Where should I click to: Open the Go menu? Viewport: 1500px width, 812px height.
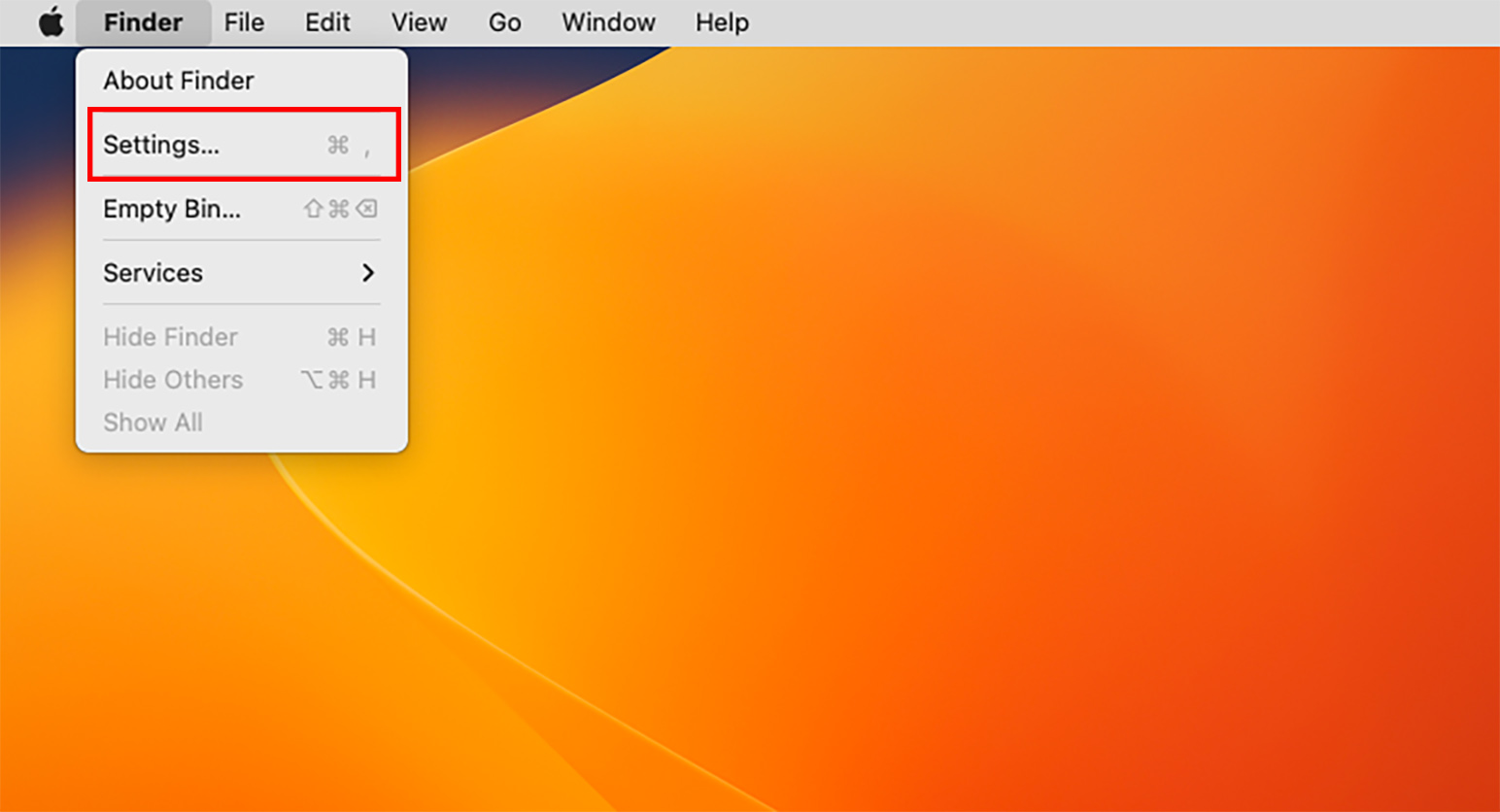click(504, 21)
